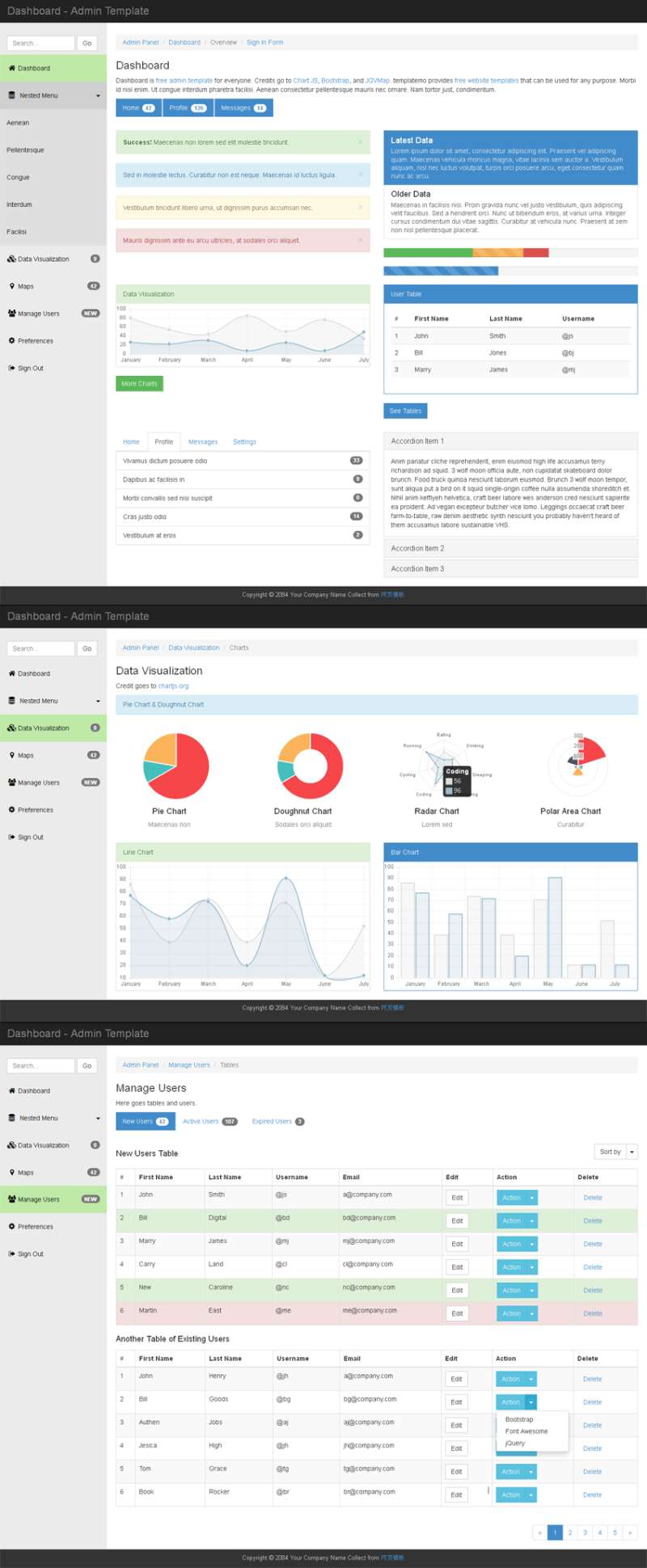Open the Sort by dropdown
This screenshot has width=647, height=1568.
(x=615, y=1152)
